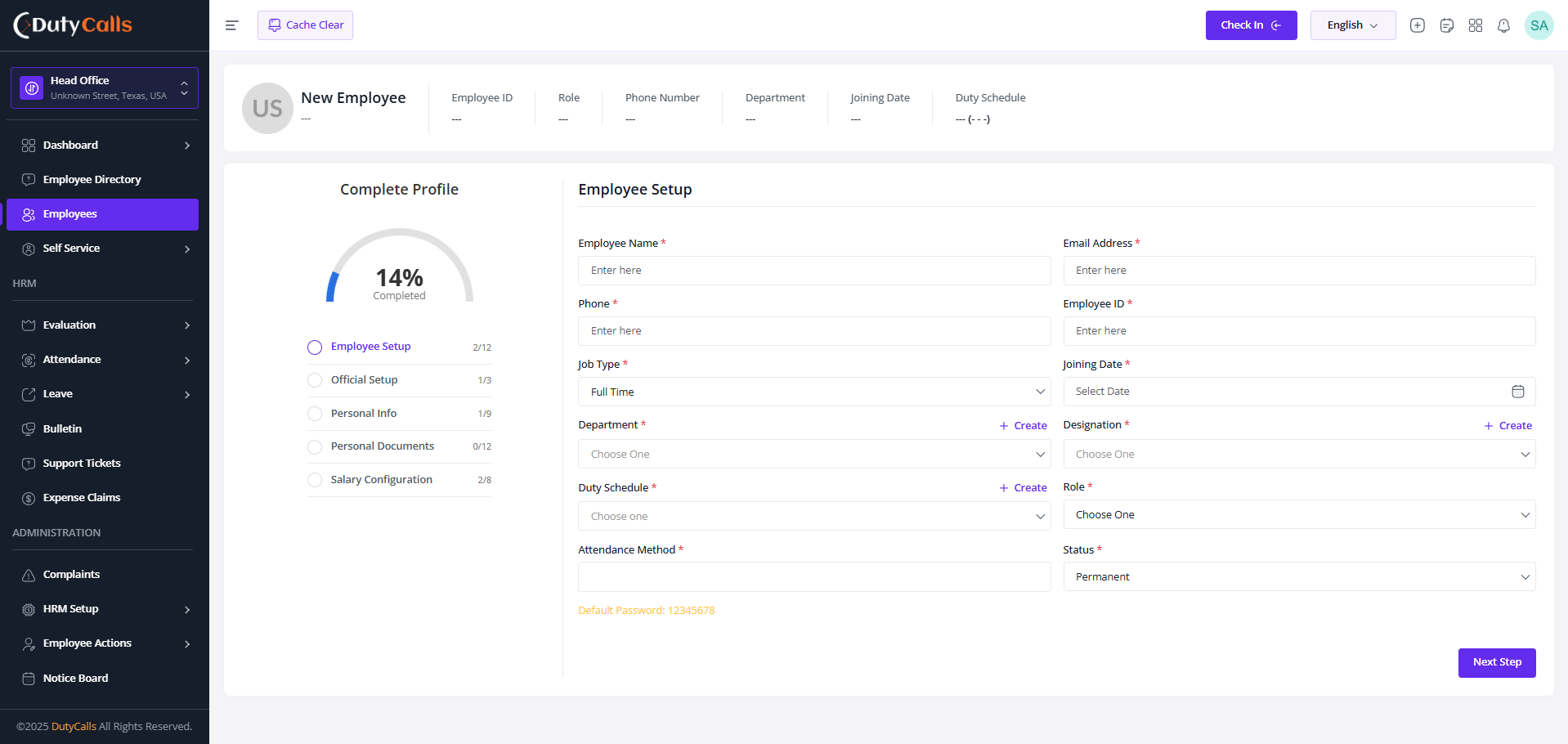Open the notifications bell icon

[x=1503, y=25]
